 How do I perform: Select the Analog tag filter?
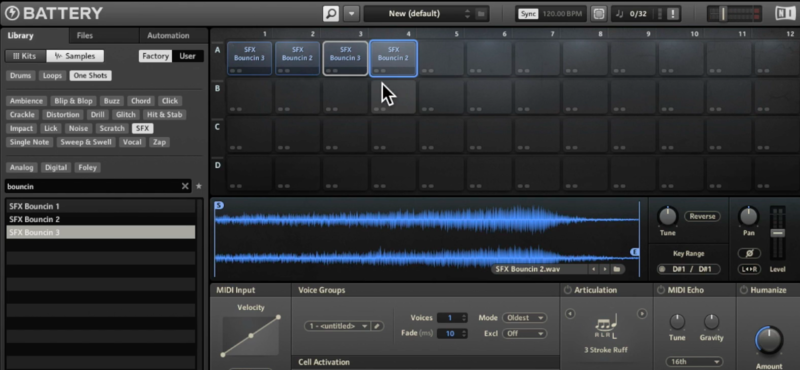click(x=21, y=167)
